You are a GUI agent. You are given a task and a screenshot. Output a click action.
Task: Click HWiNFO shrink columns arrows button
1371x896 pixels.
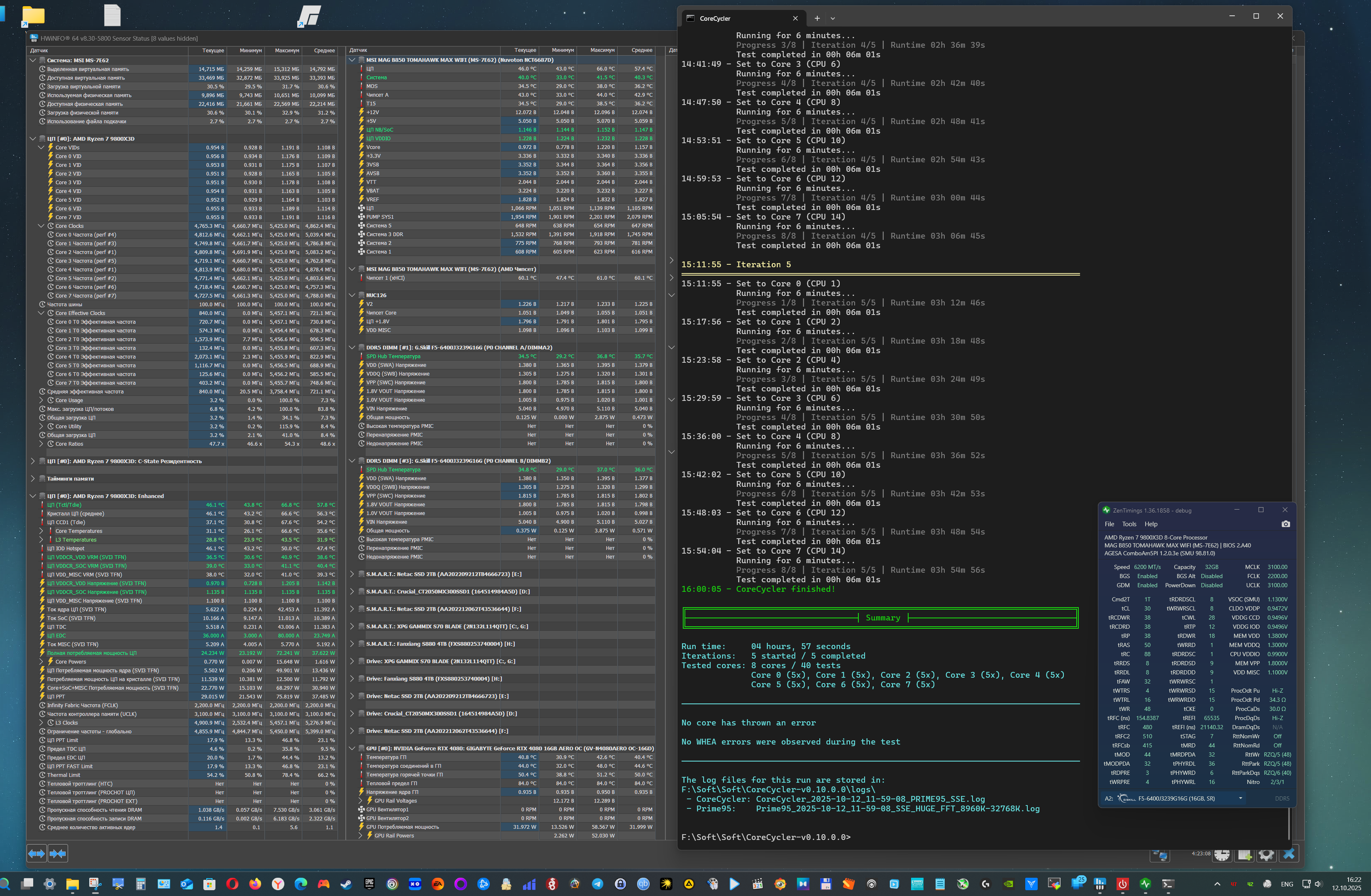tap(58, 853)
